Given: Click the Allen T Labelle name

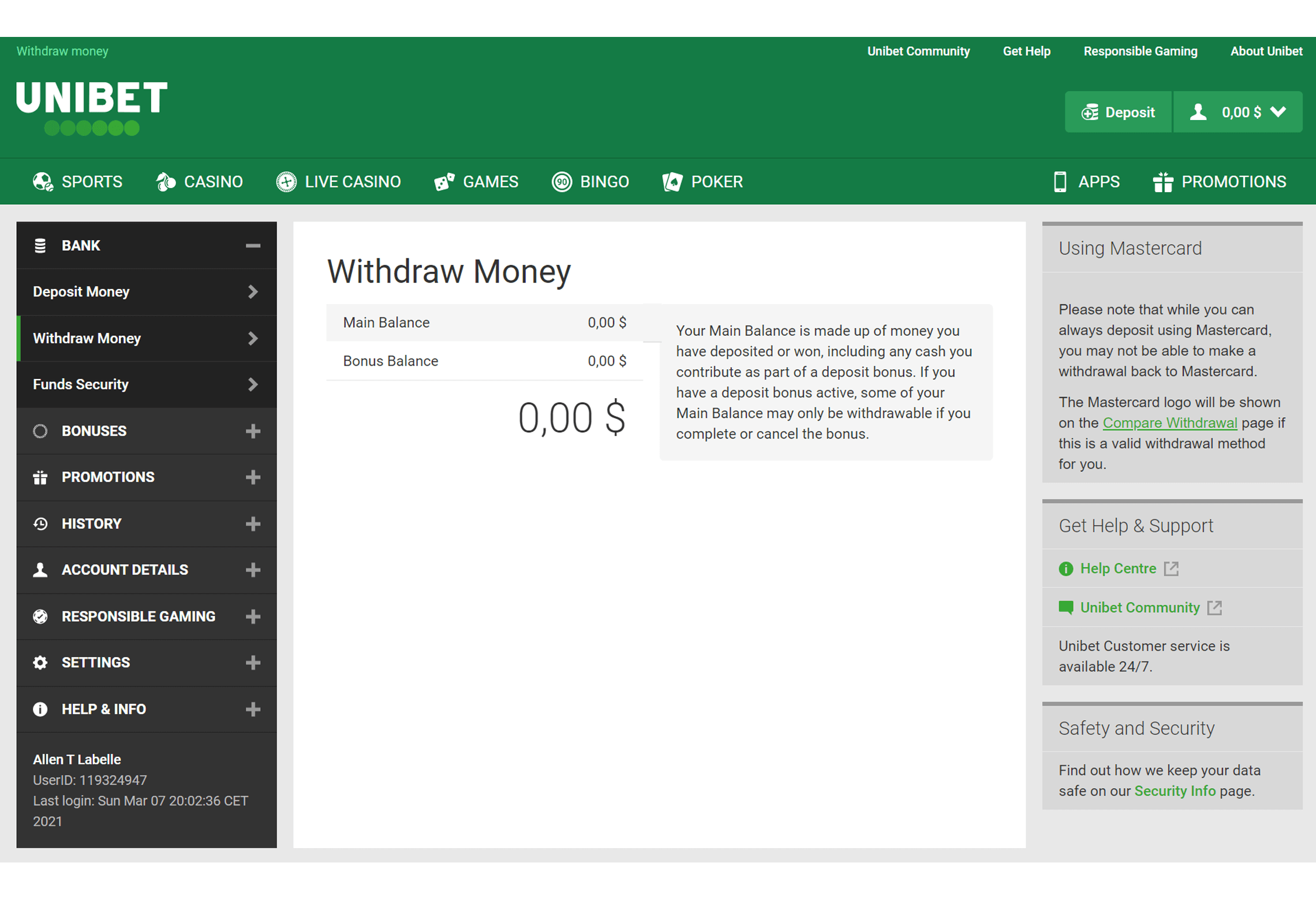Looking at the screenshot, I should click(x=77, y=760).
